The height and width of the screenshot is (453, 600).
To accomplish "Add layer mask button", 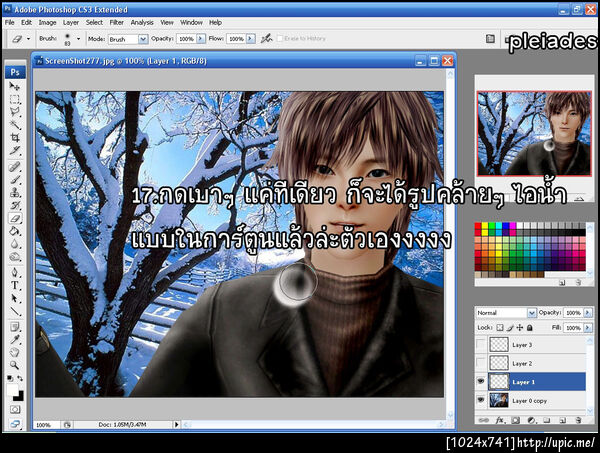I will point(515,420).
